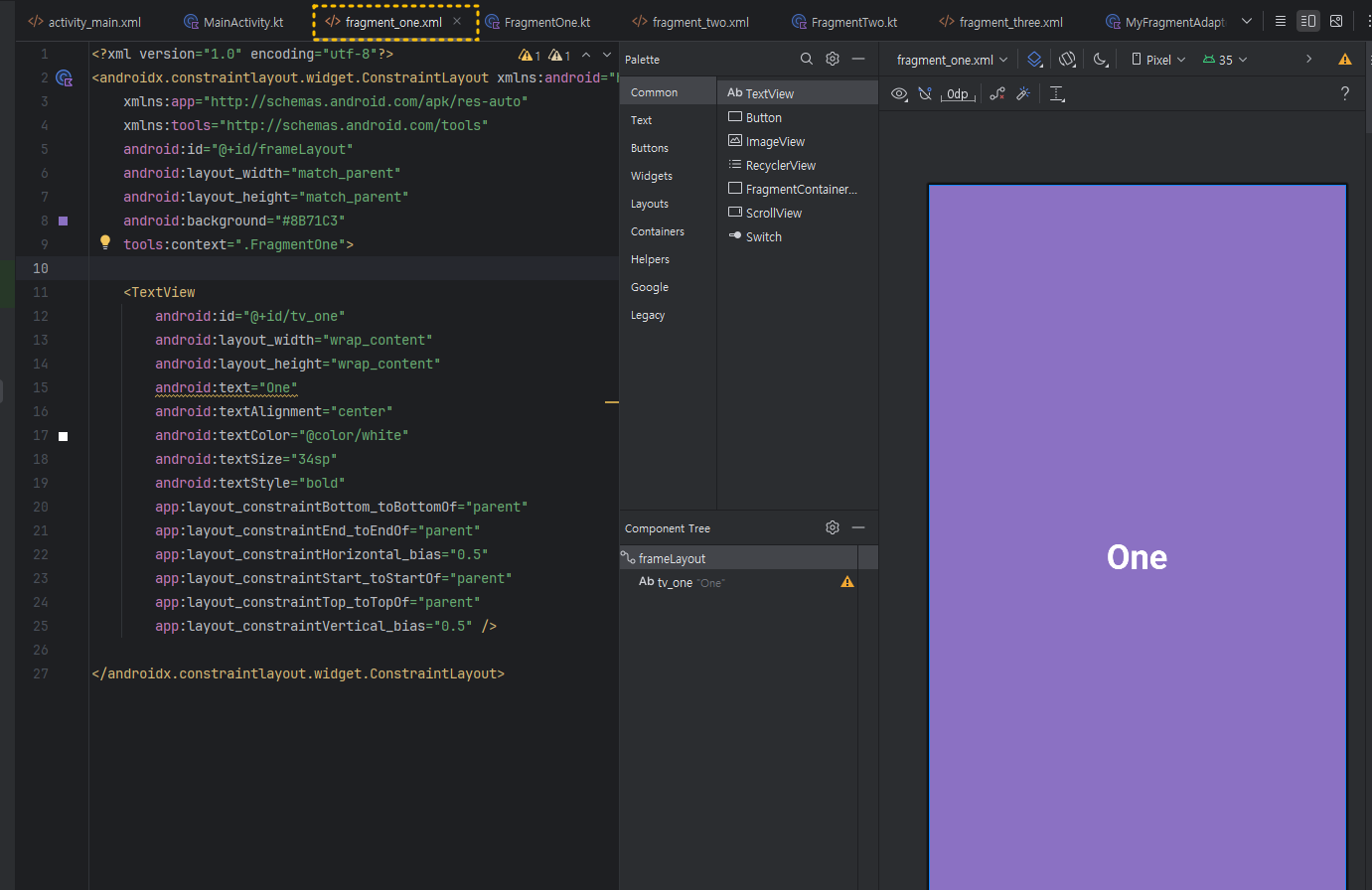Pick TextView in the palette list
Image resolution: width=1372 pixels, height=890 pixels.
[x=798, y=93]
